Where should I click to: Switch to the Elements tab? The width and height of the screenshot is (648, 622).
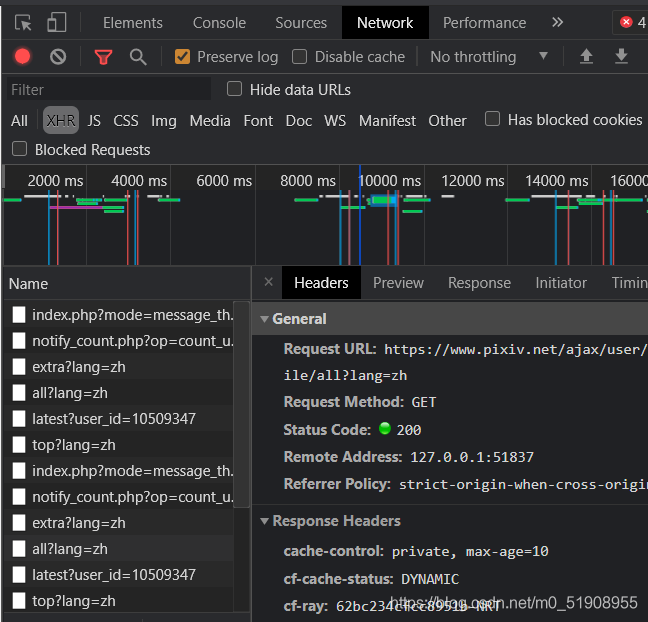133,23
